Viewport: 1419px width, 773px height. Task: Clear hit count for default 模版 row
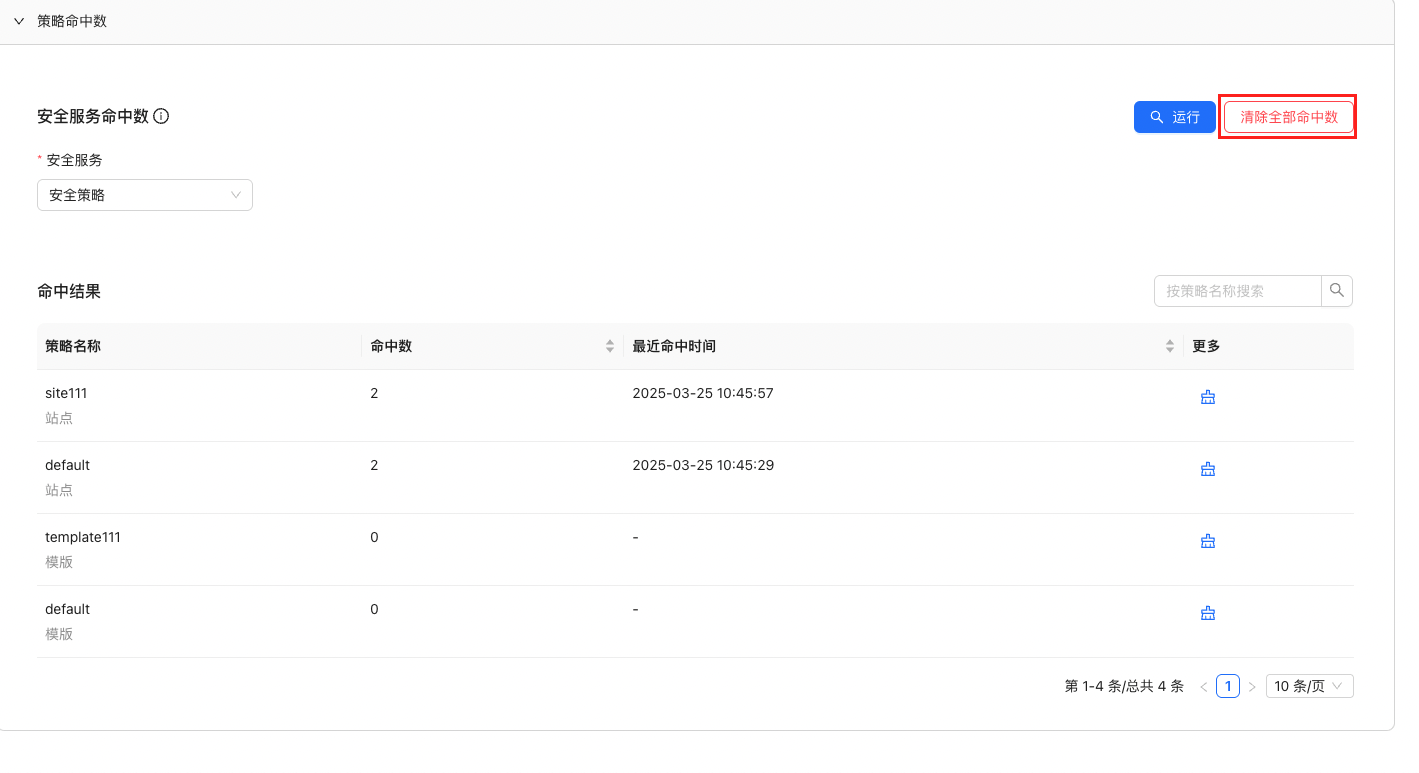point(1208,613)
